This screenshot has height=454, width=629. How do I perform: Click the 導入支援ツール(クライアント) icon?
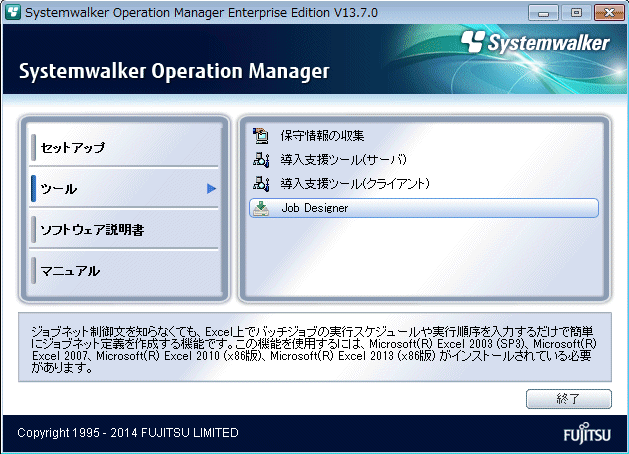261,184
